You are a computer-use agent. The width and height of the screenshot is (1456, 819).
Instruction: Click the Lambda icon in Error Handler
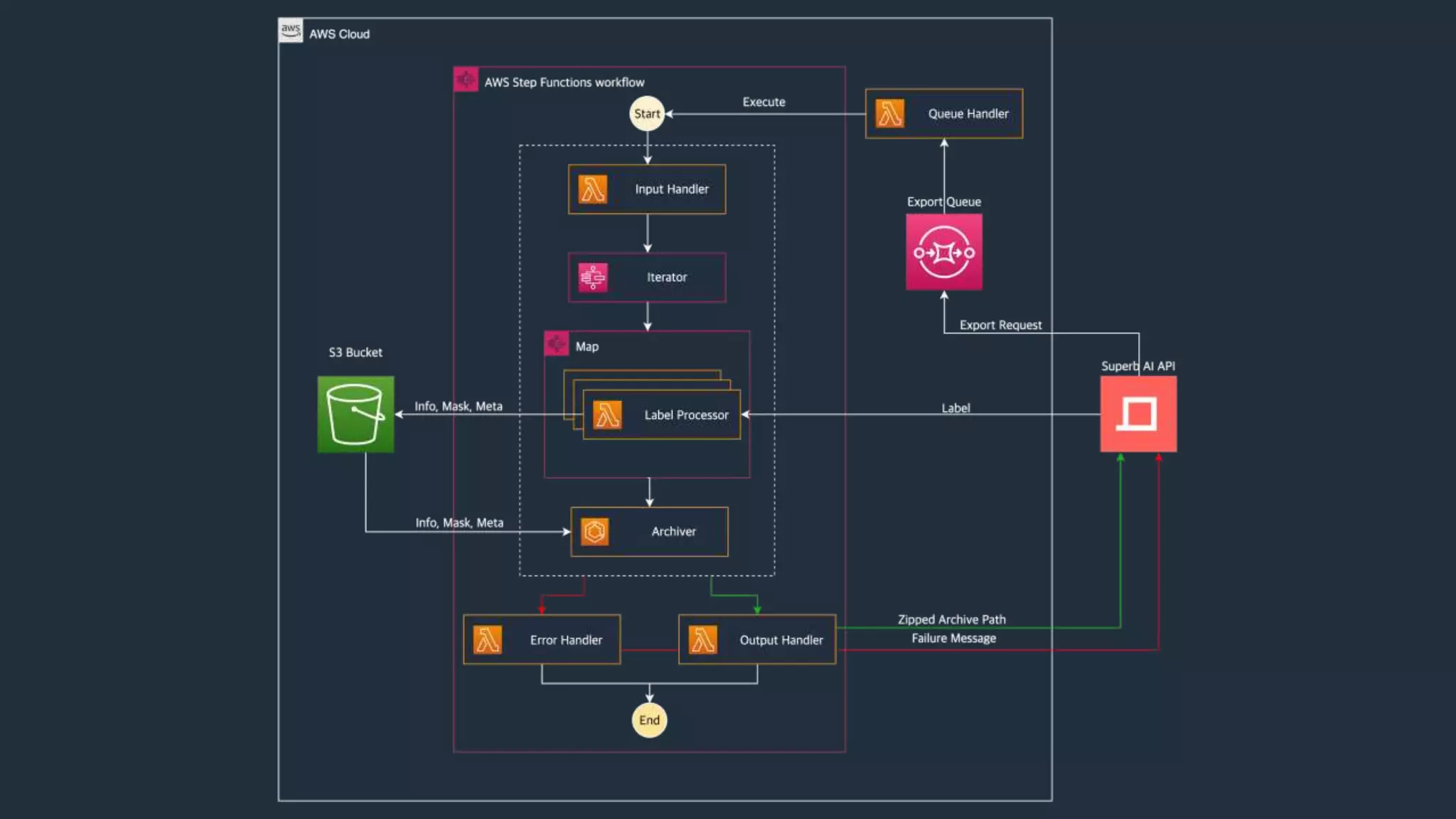(x=488, y=640)
